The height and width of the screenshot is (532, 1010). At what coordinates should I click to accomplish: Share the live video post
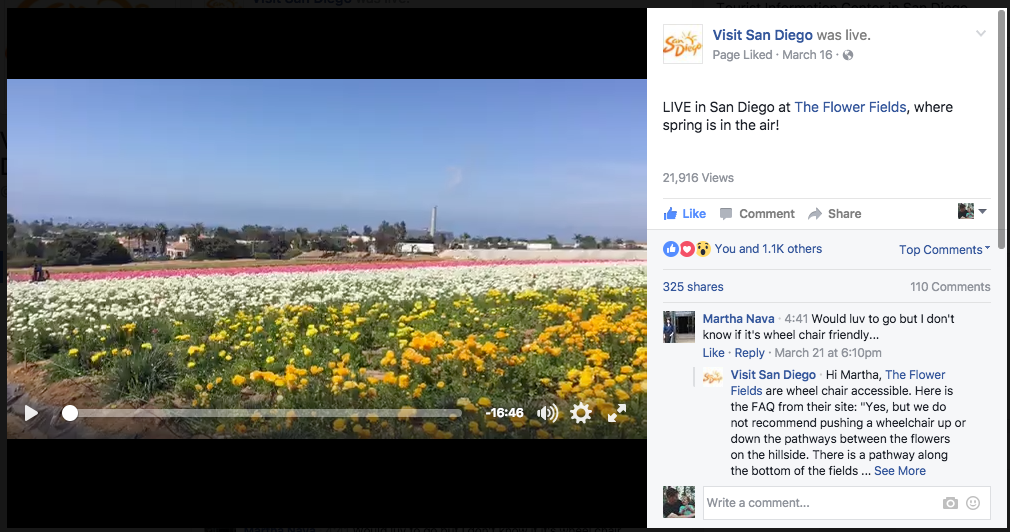(x=835, y=214)
